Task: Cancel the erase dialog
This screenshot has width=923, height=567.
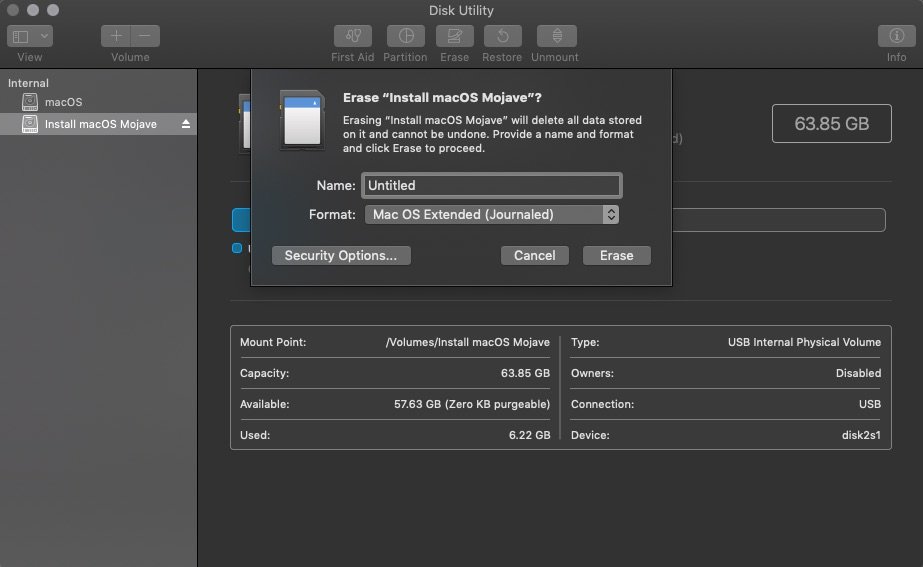Action: coord(534,256)
